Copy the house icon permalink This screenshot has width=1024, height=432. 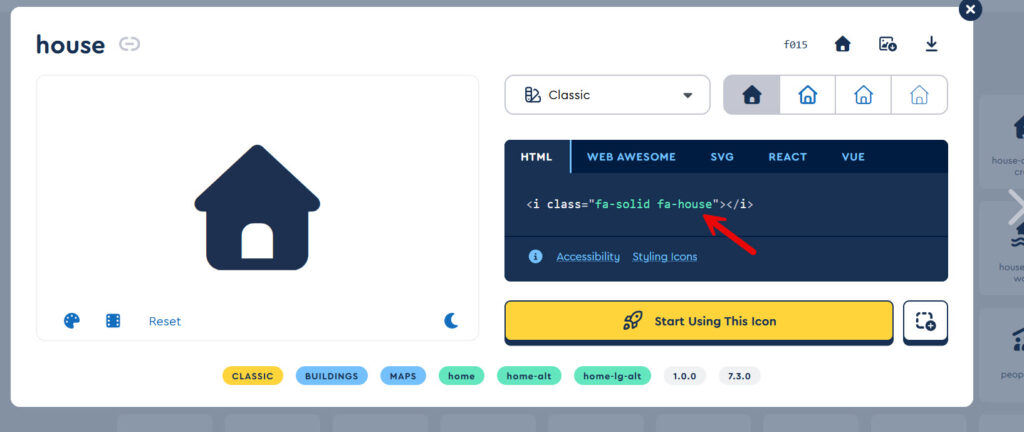(129, 44)
